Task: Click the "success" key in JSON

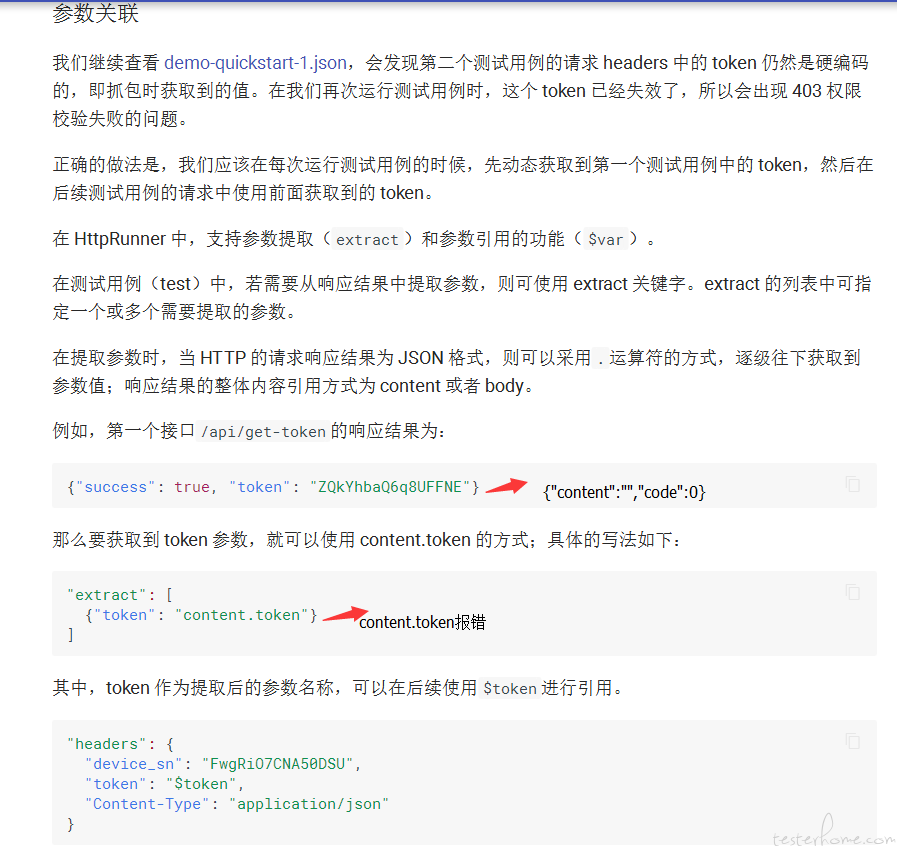Action: tap(116, 487)
